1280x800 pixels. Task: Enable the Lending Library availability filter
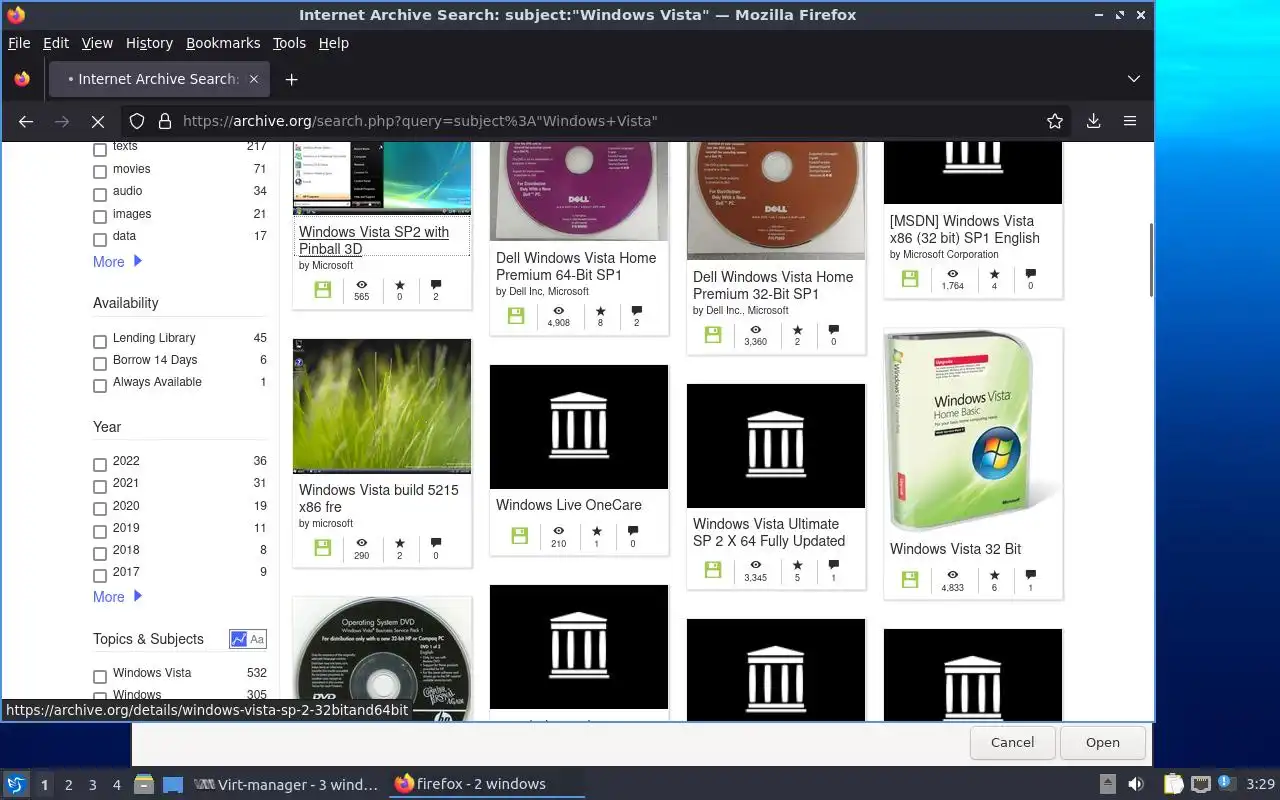pos(99,341)
